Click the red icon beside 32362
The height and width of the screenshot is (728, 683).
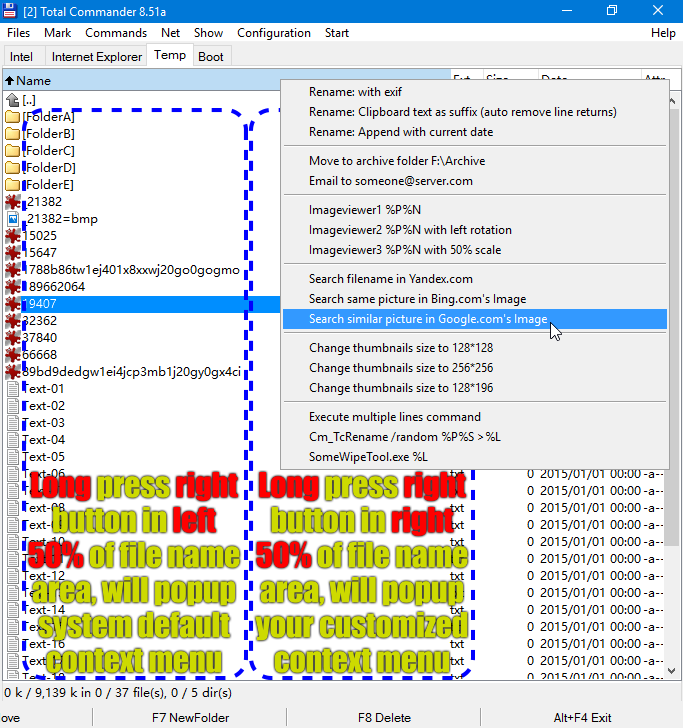click(x=13, y=321)
